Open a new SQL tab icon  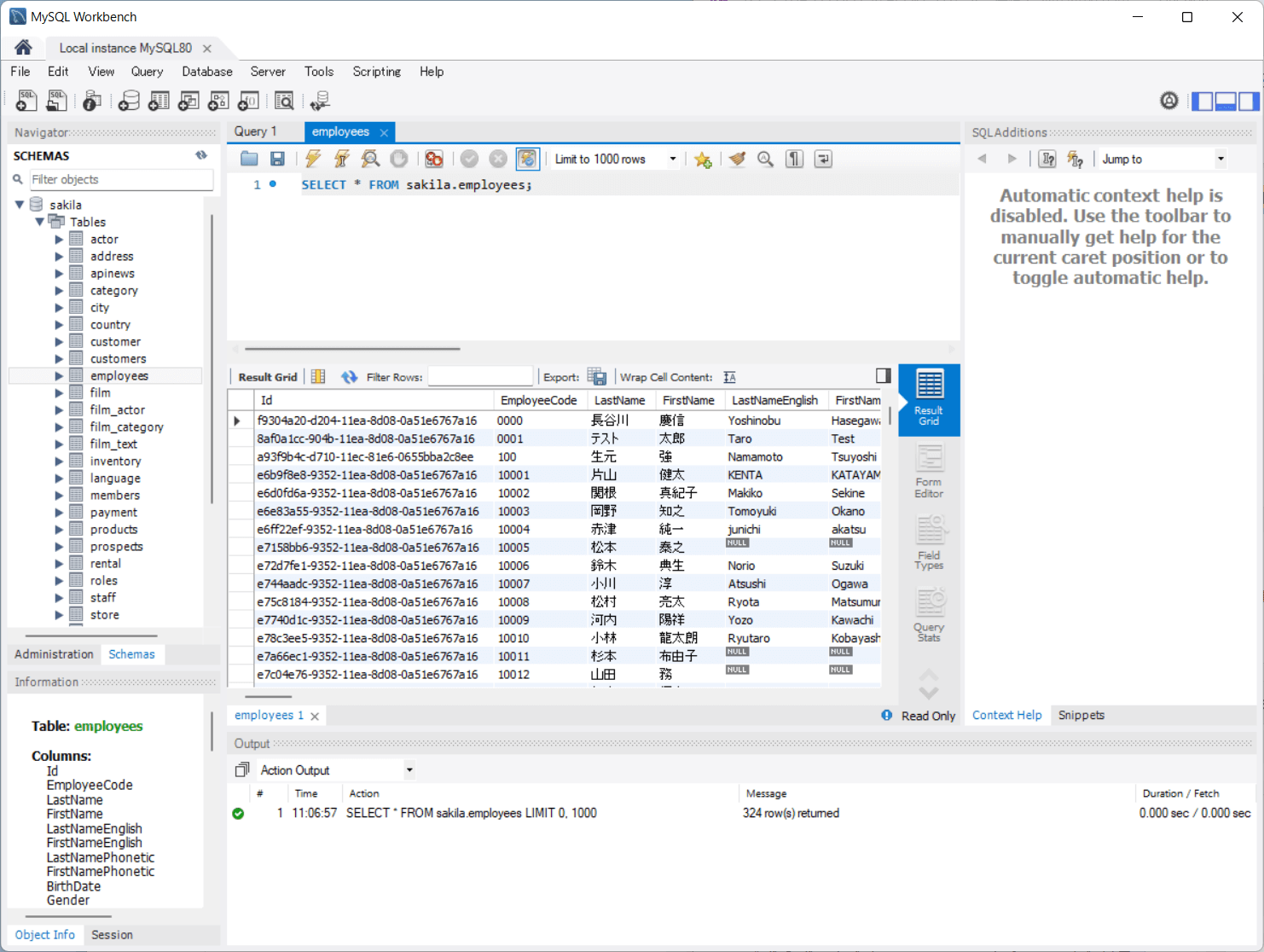click(x=26, y=102)
